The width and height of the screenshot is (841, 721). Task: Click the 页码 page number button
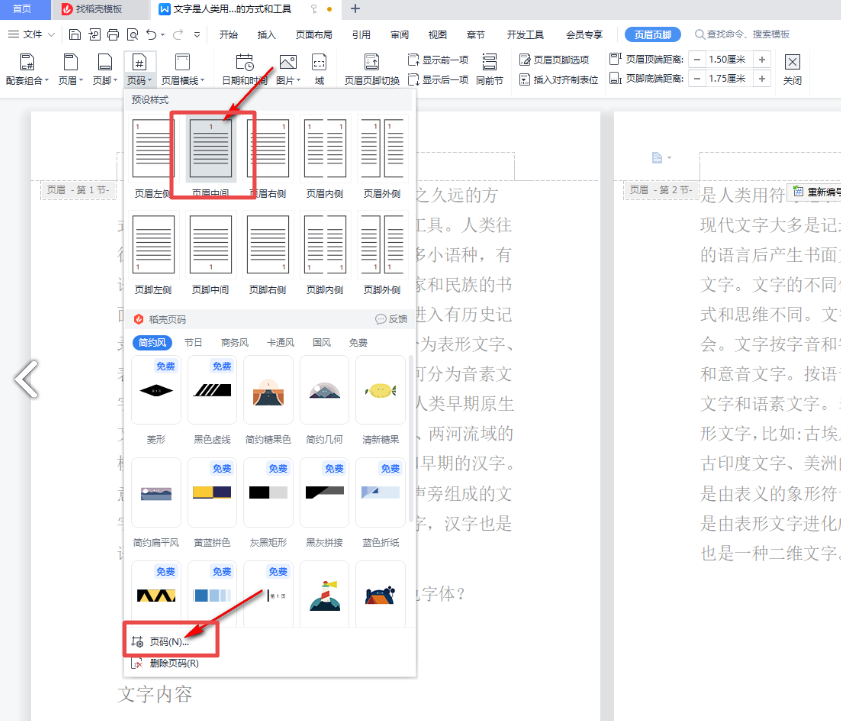[x=139, y=69]
